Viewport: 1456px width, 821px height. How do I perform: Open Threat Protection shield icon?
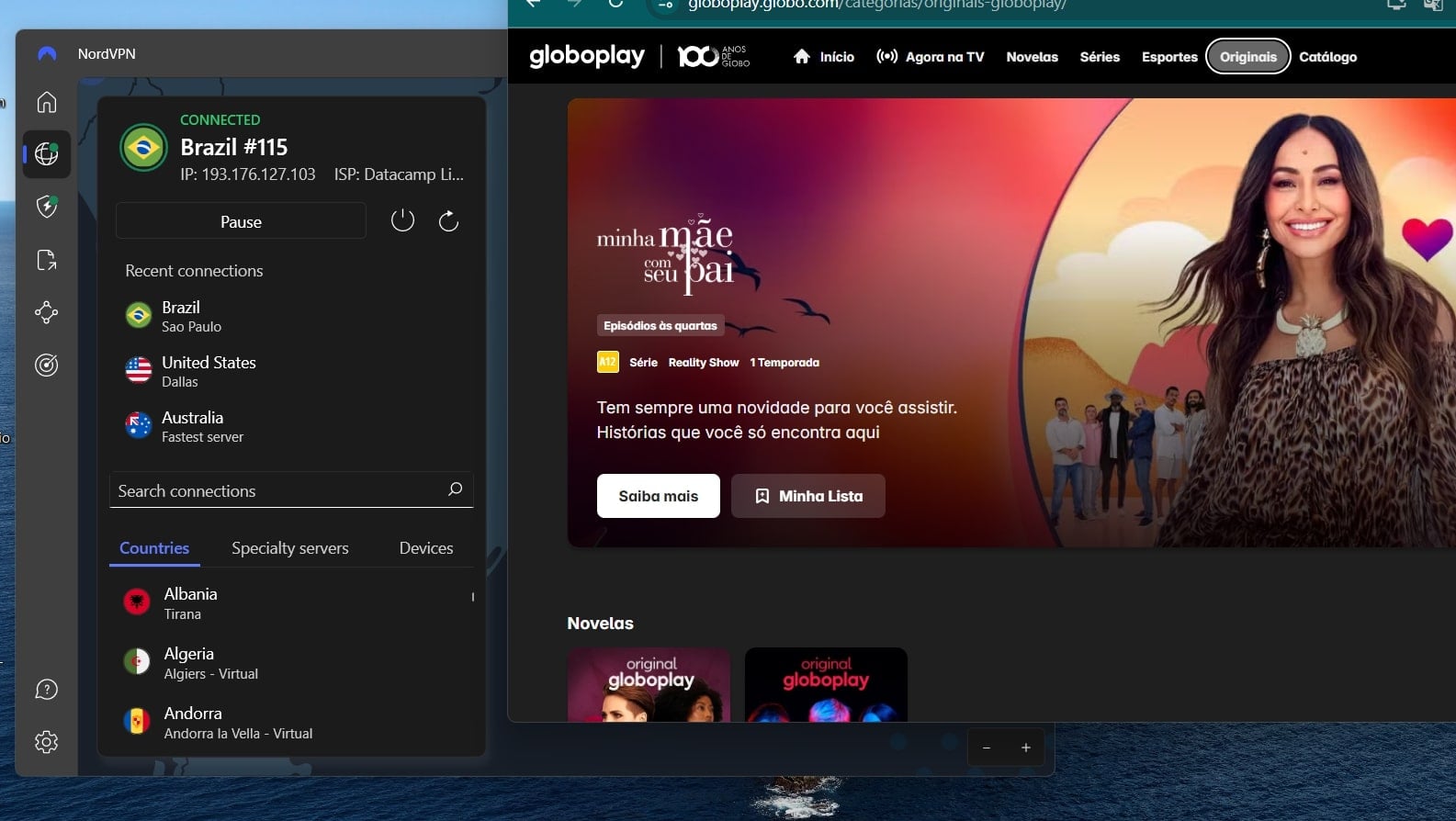click(47, 207)
